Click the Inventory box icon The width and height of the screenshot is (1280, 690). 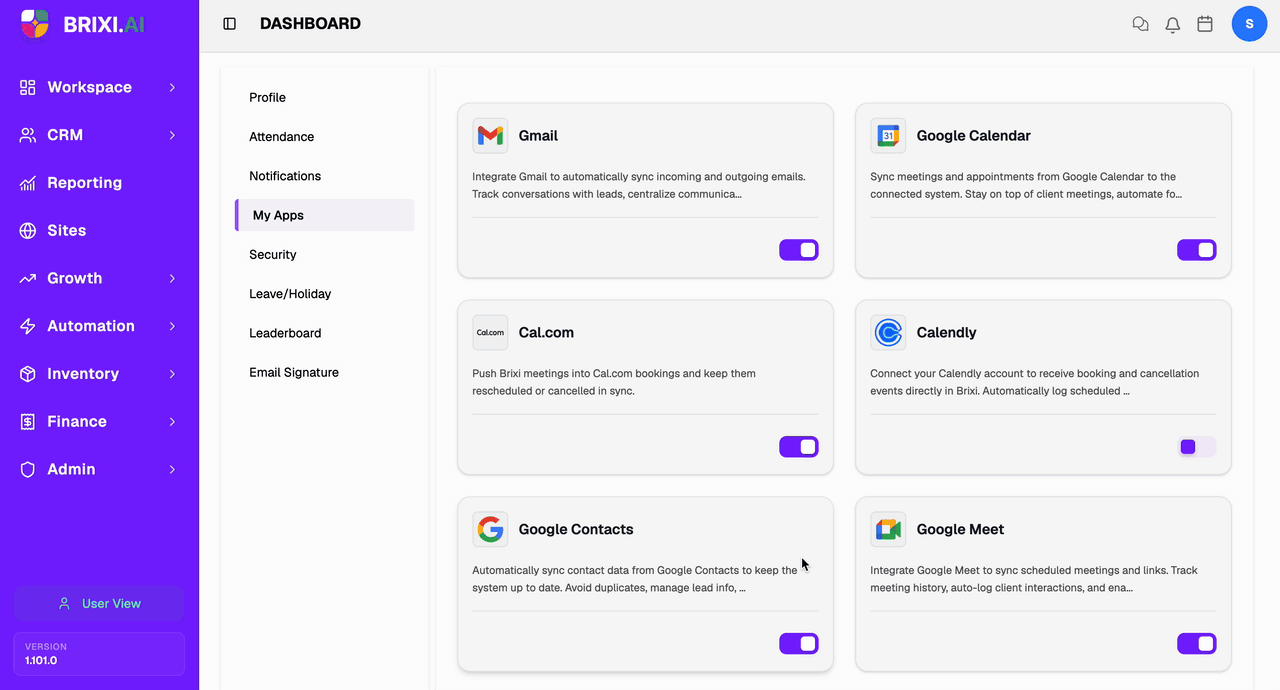tap(28, 374)
